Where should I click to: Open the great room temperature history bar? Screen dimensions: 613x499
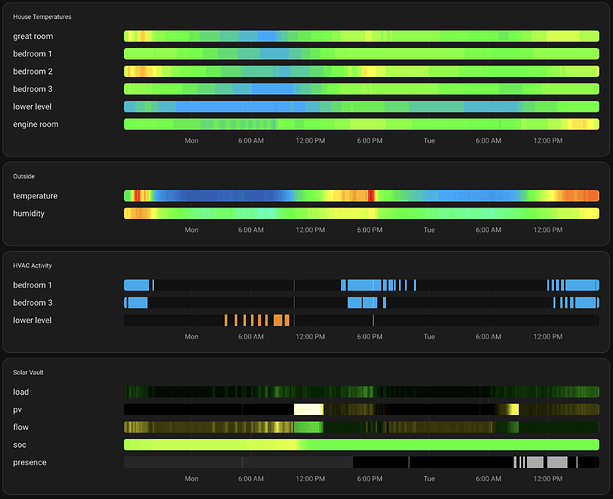pos(362,36)
